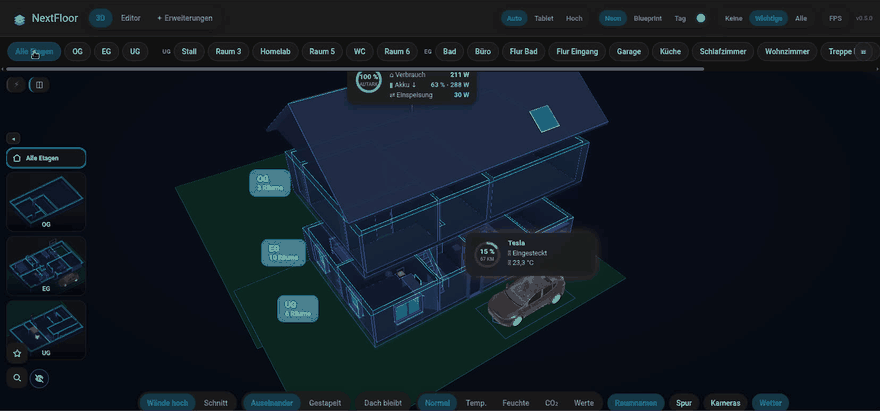Select UG floor chip
The image size is (880, 411).
[135, 52]
